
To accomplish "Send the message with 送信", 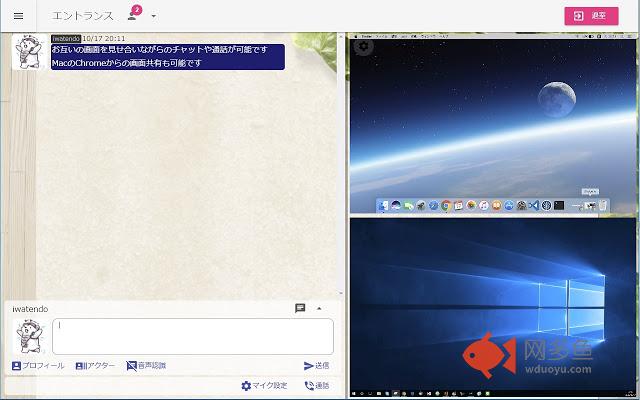I will (x=316, y=366).
